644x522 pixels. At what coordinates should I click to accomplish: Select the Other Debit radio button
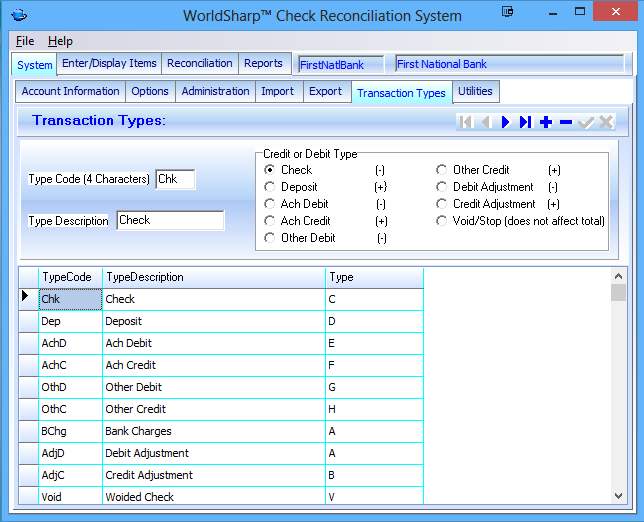point(269,238)
